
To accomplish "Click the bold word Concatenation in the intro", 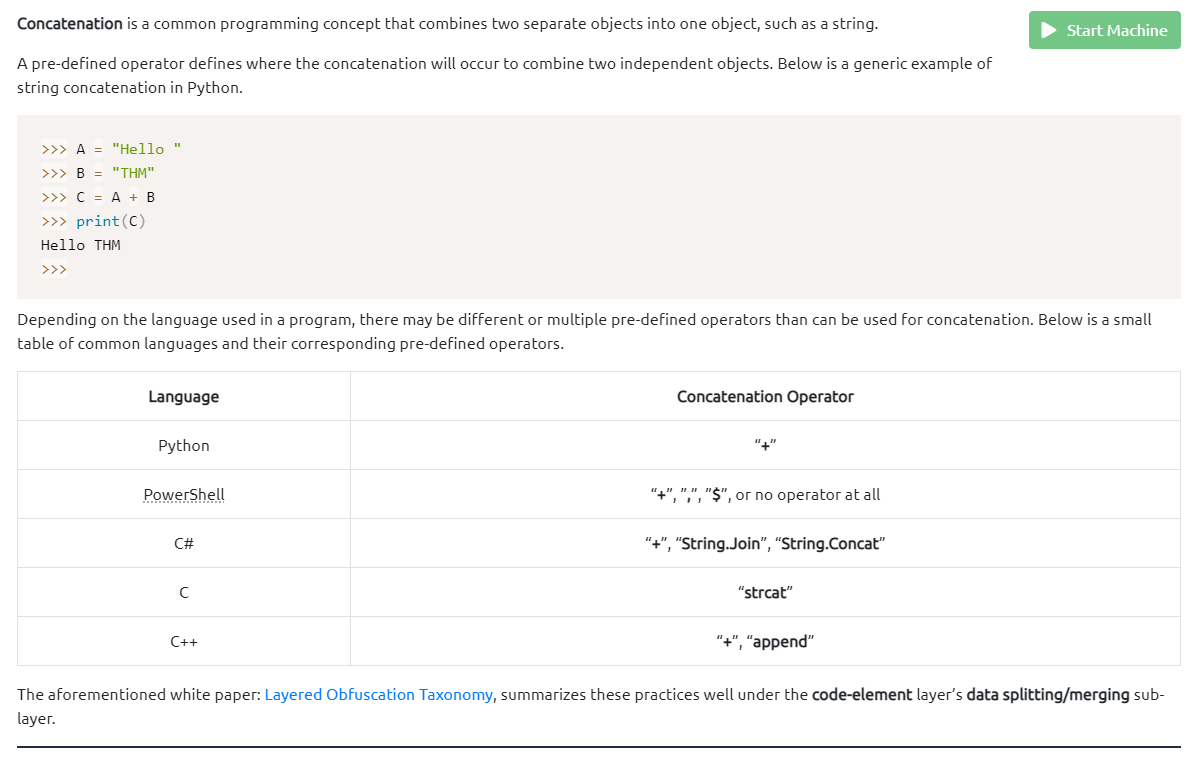I will pyautogui.click(x=70, y=23).
